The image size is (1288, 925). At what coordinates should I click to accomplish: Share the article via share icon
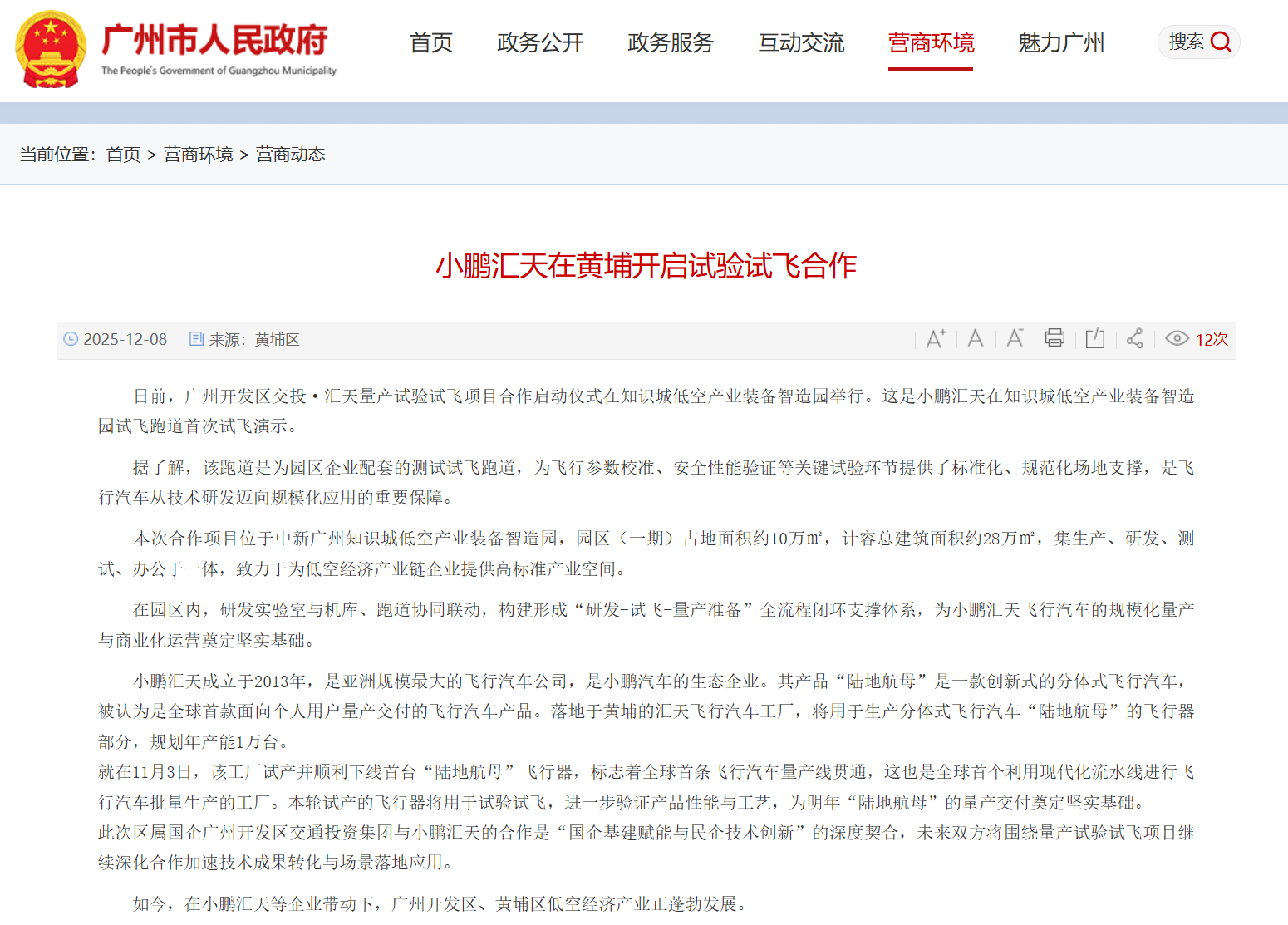[1134, 338]
